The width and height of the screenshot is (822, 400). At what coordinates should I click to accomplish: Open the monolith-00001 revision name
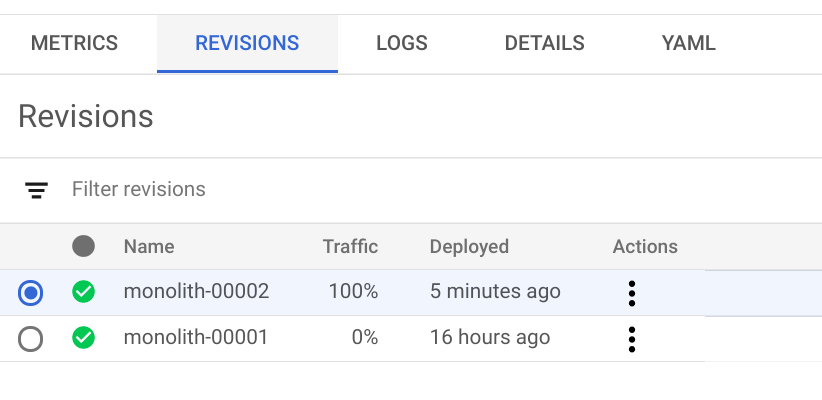coord(196,338)
